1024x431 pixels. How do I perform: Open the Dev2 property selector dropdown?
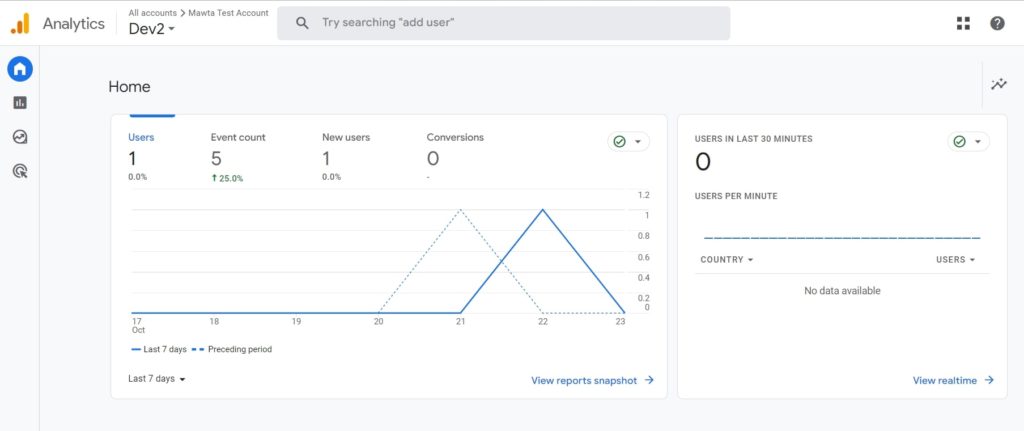[x=152, y=29]
